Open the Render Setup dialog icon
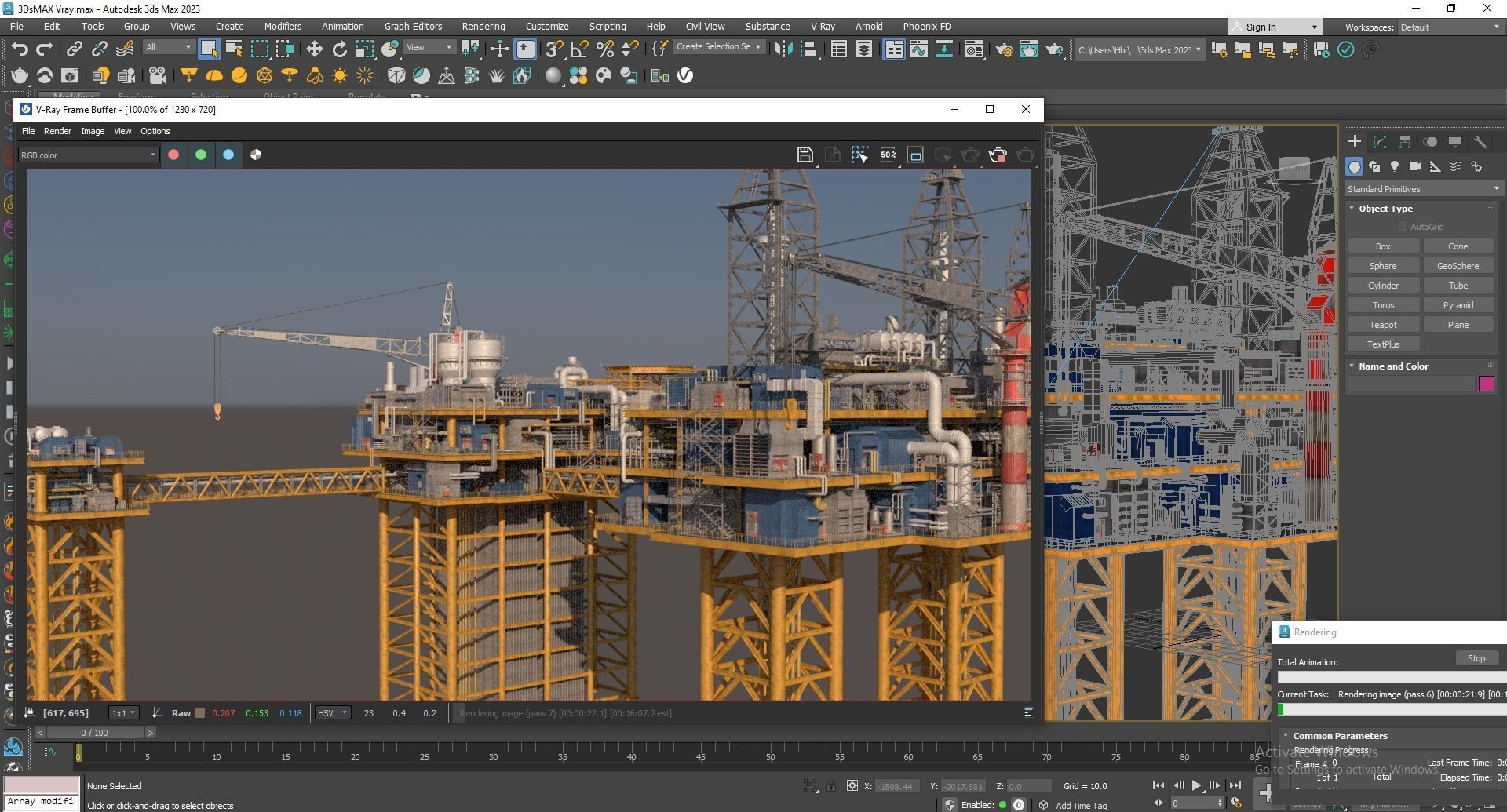This screenshot has height=812, width=1507. pos(1003,49)
